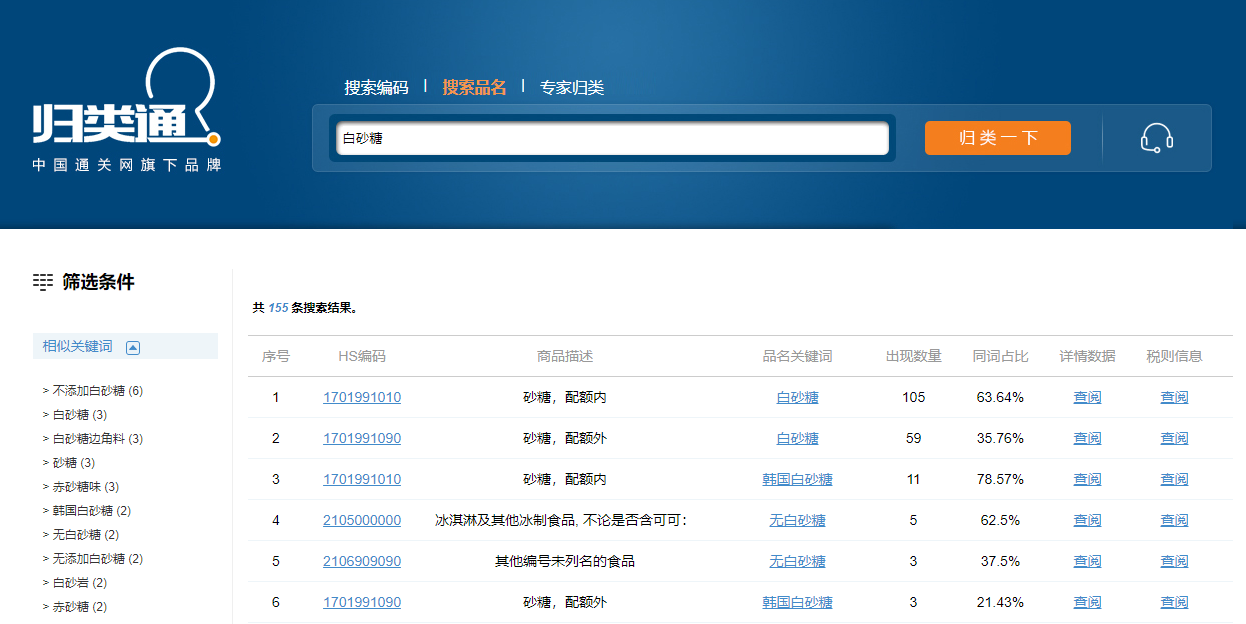This screenshot has width=1246, height=624.
Task: Open HS code 1701991010 in row 1
Action: [362, 397]
